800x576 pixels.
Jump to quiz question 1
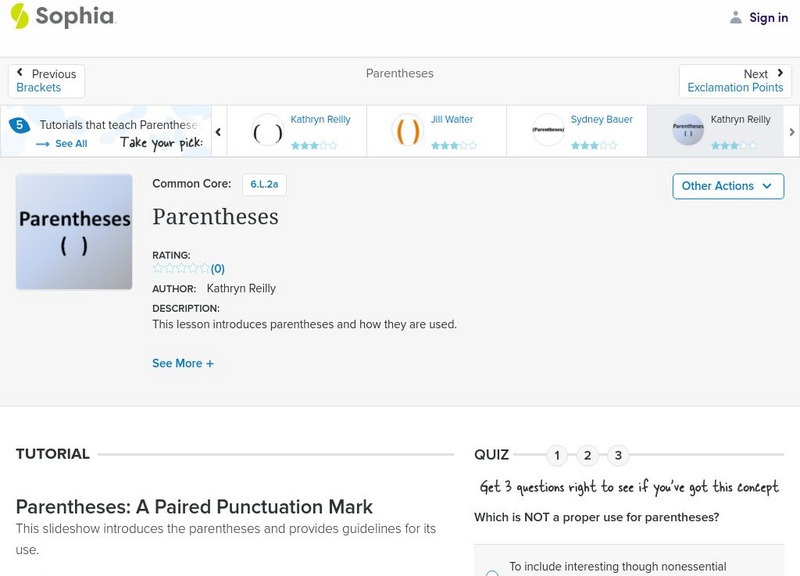(x=557, y=456)
